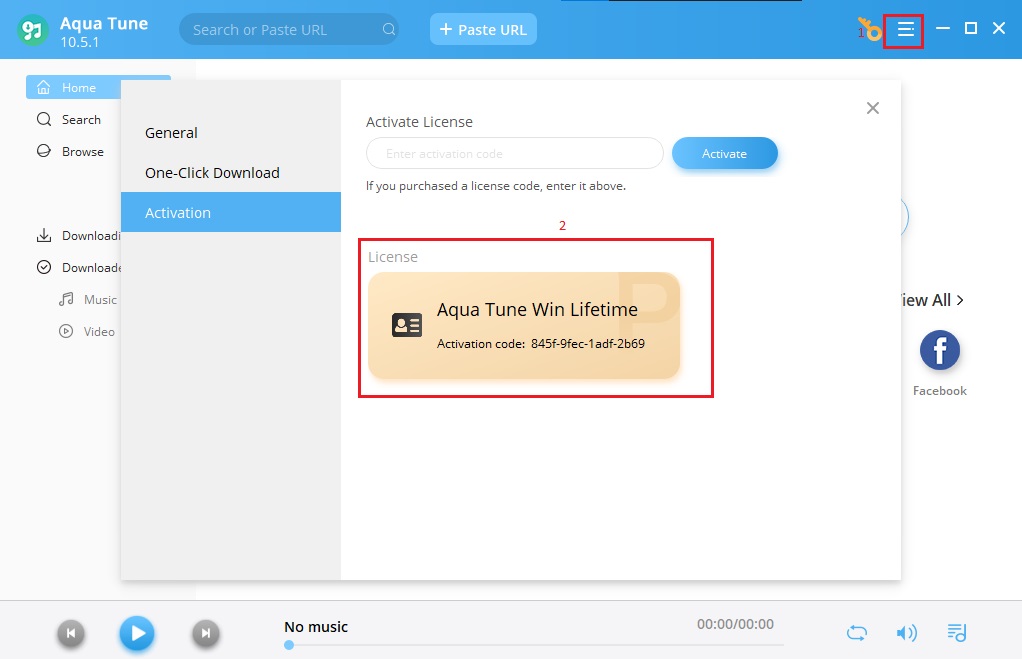Screen dimensions: 1022x659
Task: Focus the Search or Paste URL box
Action: pyautogui.click(x=289, y=29)
